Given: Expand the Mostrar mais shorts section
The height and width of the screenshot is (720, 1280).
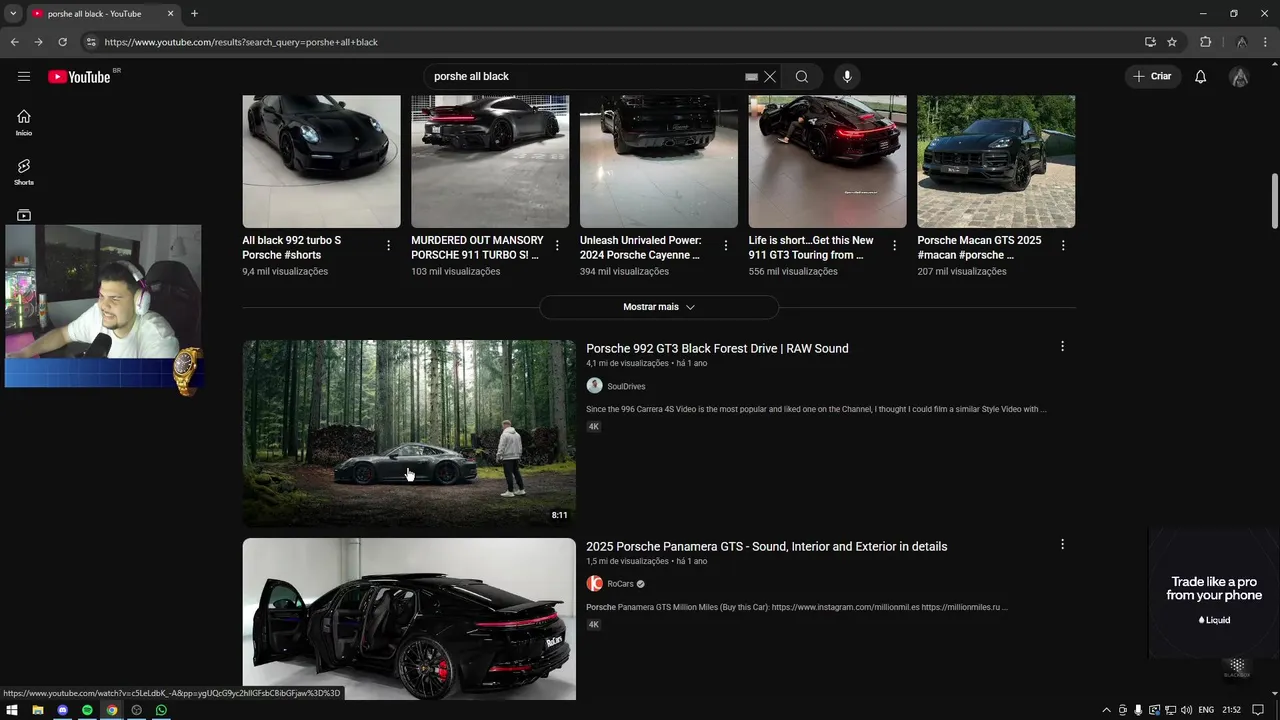Looking at the screenshot, I should (x=659, y=307).
